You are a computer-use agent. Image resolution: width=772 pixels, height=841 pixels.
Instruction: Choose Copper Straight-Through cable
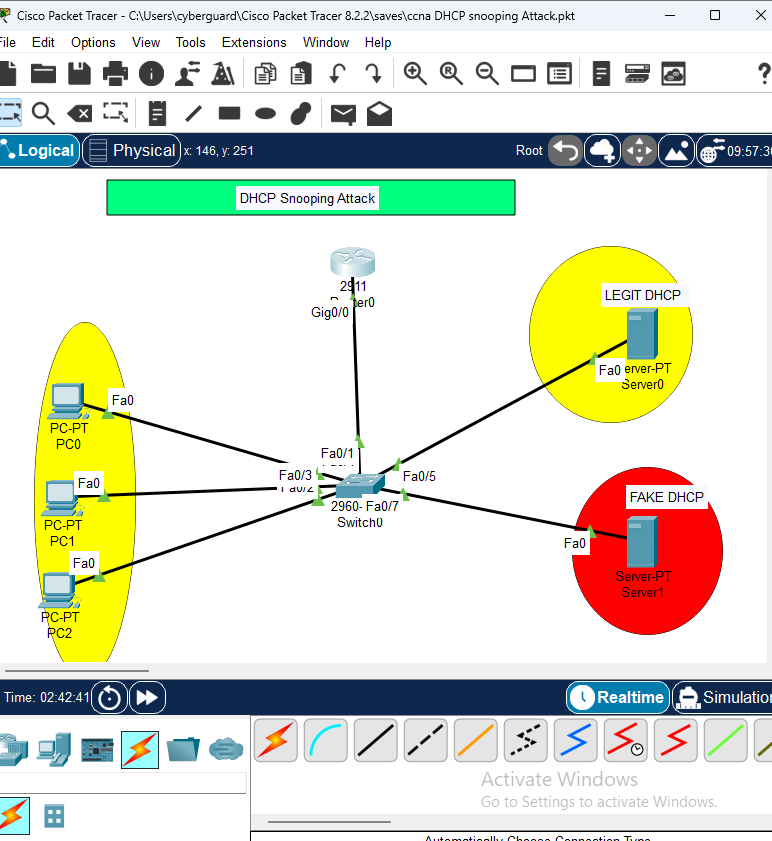(x=376, y=740)
